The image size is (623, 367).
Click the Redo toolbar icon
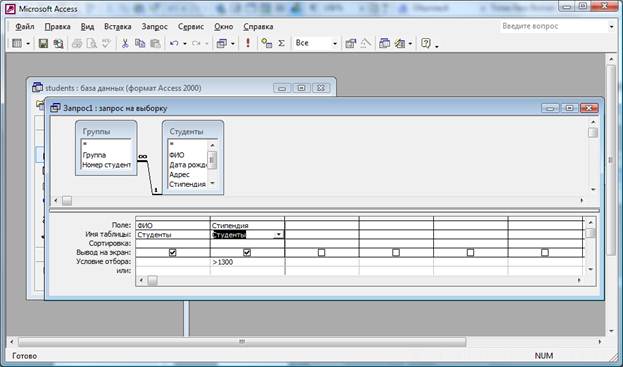[196, 43]
